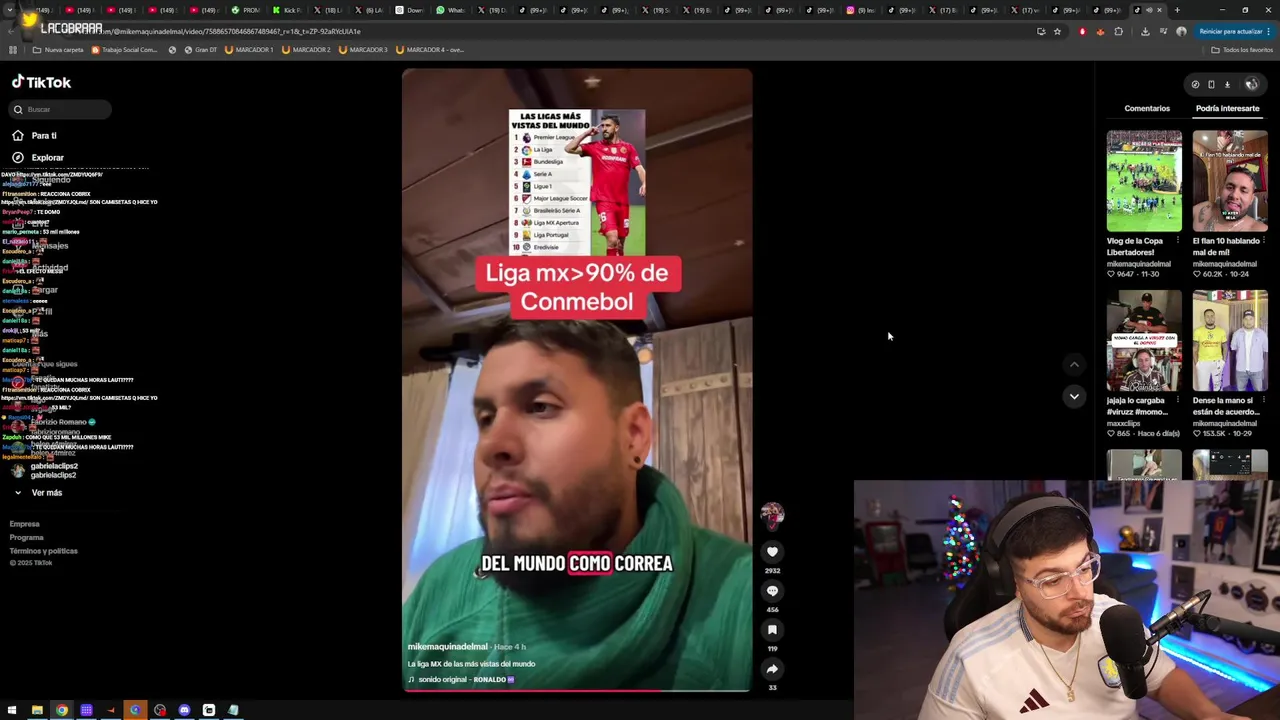Share the video with the arrow icon
Viewport: 1280px width, 720px height.
772,669
